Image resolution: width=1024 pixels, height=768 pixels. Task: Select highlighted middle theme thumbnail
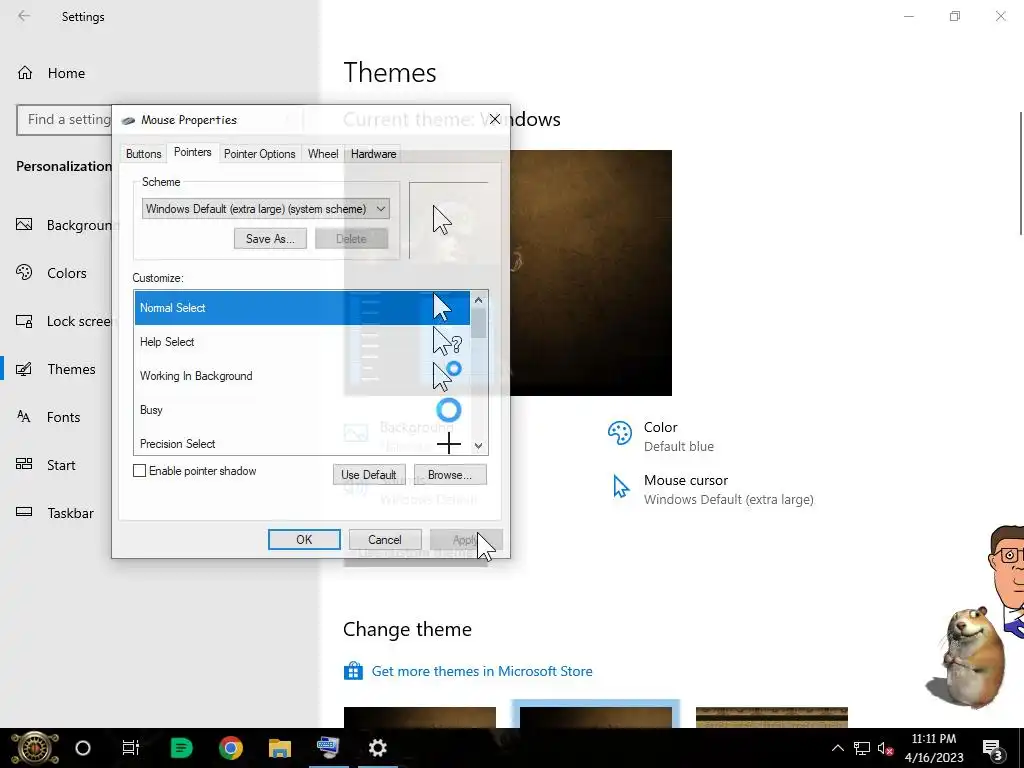596,715
